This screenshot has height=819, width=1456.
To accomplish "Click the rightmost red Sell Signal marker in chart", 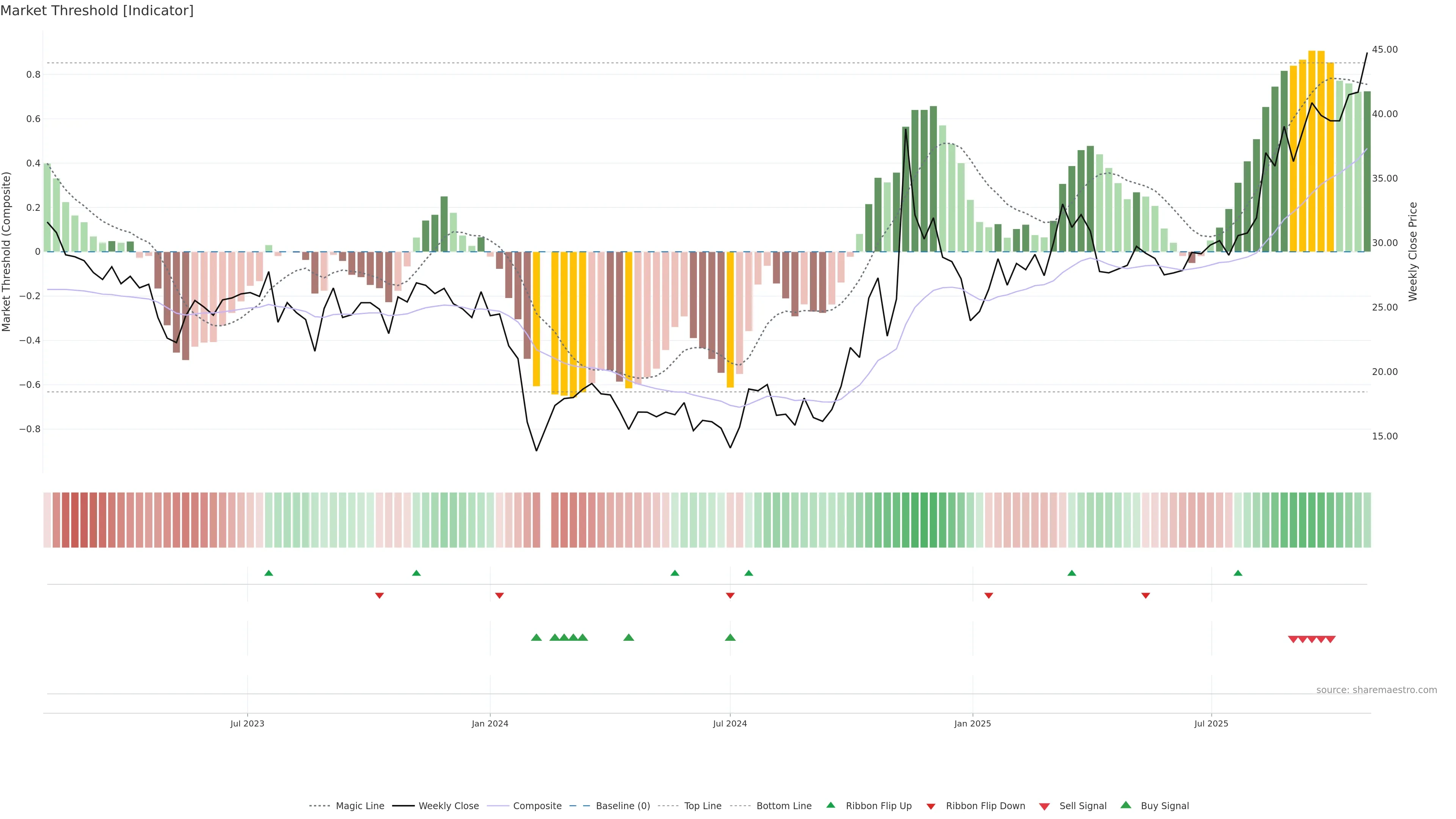I will pyautogui.click(x=1330, y=639).
